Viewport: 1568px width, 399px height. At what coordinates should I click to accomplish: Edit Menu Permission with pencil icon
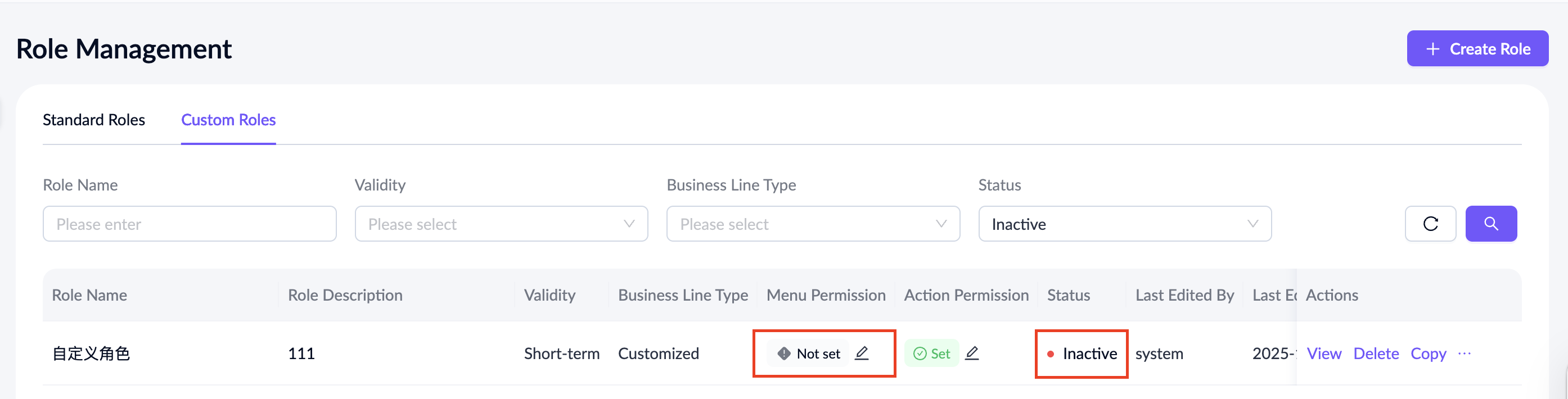(861, 353)
